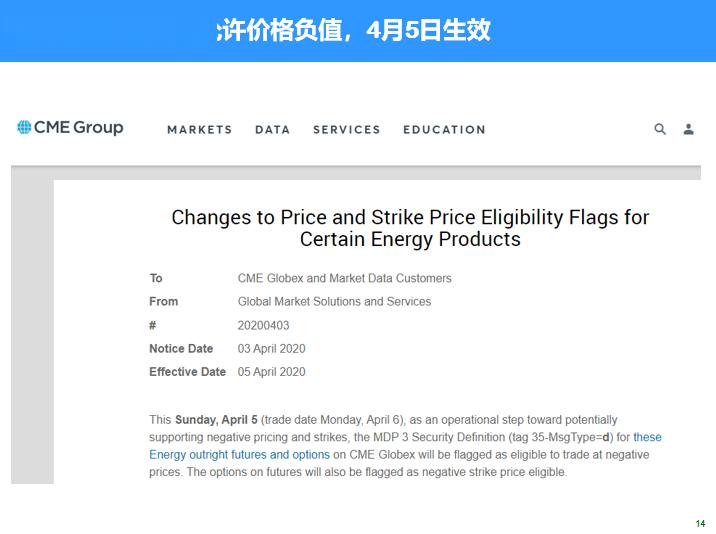Click the 05 April 2020 date value
This screenshot has width=716, height=534.
coord(271,372)
